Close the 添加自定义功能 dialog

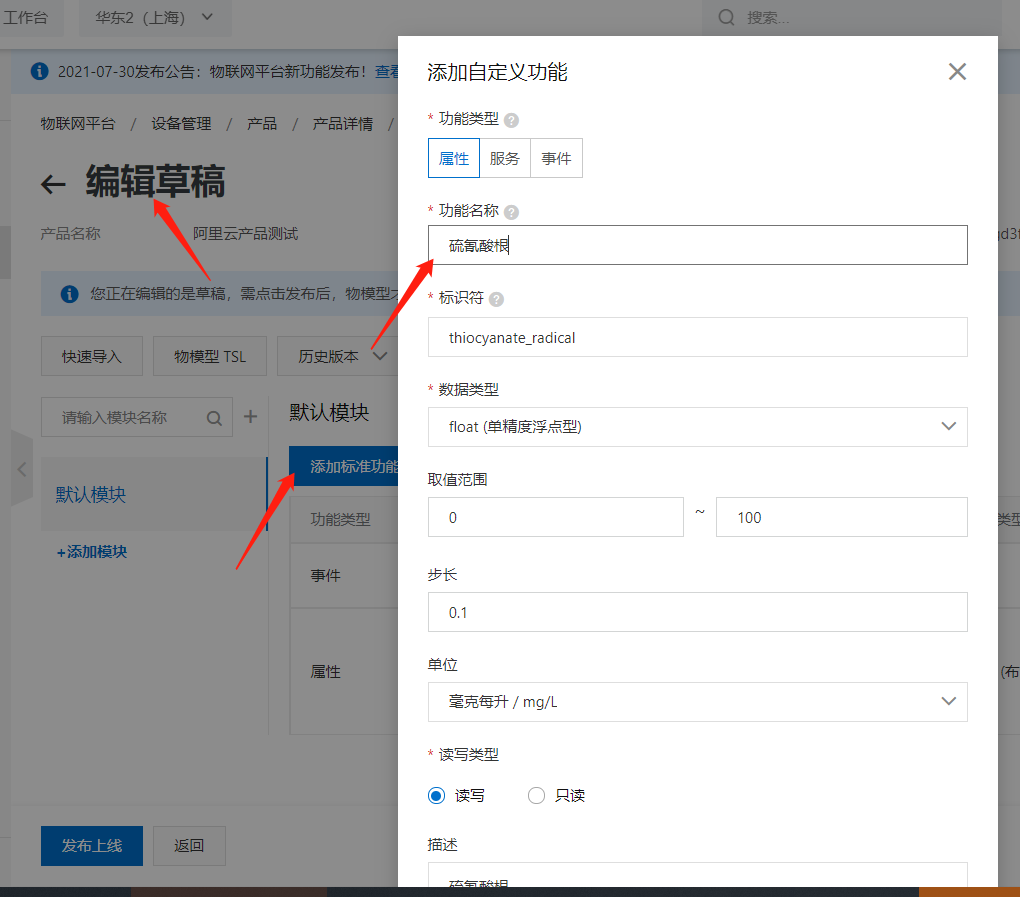click(x=957, y=72)
